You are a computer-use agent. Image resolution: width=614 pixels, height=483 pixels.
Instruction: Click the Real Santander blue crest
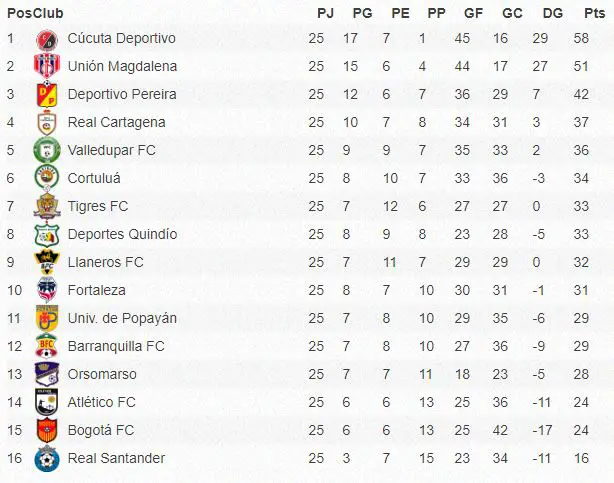pos(47,459)
